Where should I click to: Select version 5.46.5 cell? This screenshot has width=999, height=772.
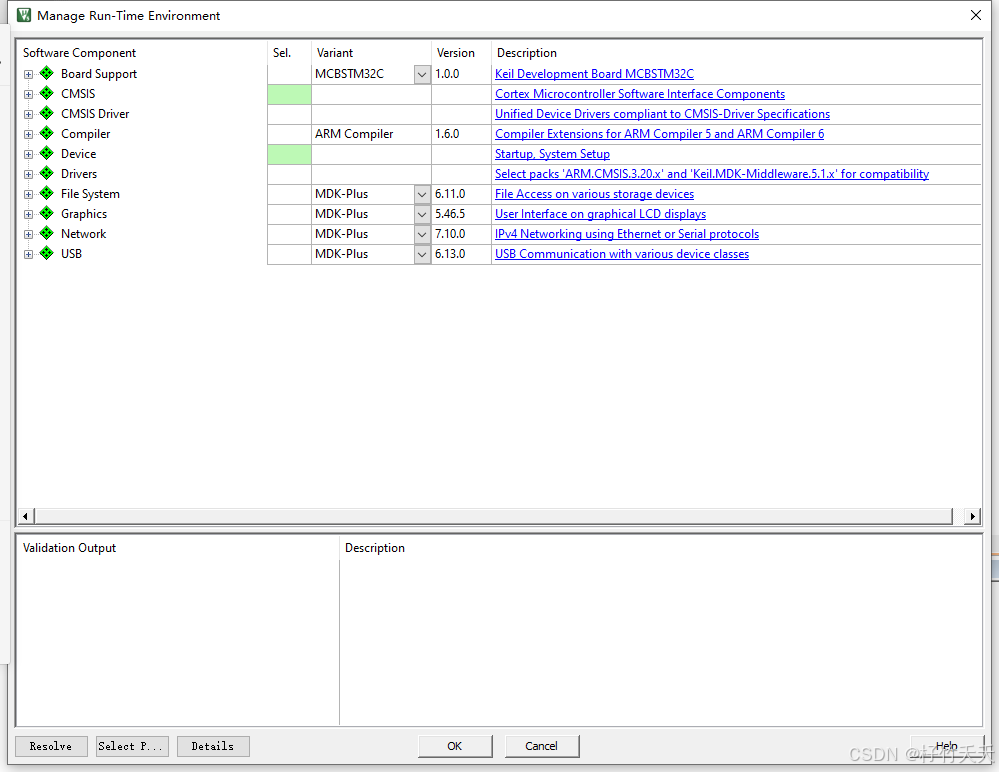click(x=461, y=214)
